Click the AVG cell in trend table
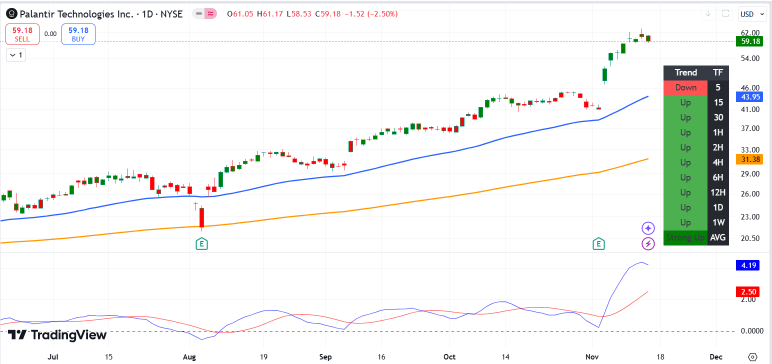This screenshot has width=772, height=364. 718,238
